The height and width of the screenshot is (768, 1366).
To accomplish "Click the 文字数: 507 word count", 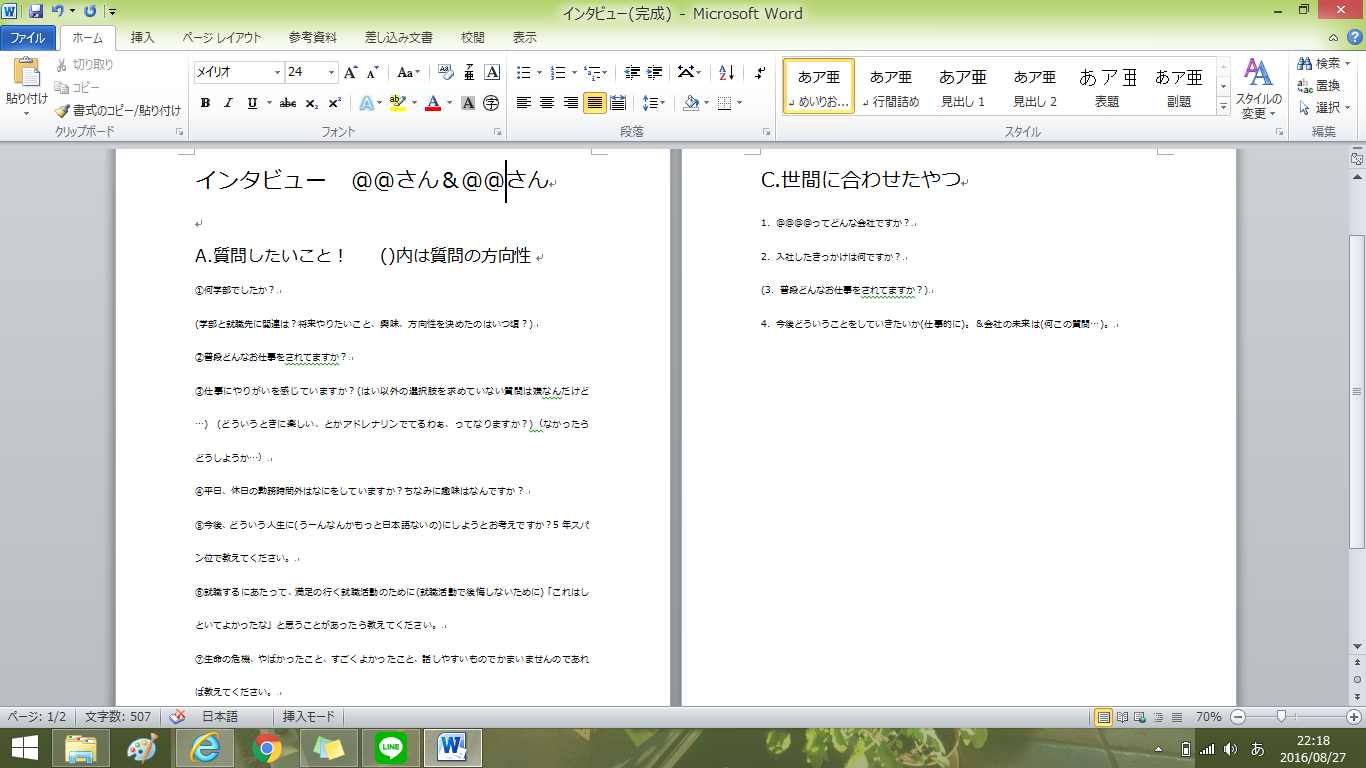I will pyautogui.click(x=118, y=717).
